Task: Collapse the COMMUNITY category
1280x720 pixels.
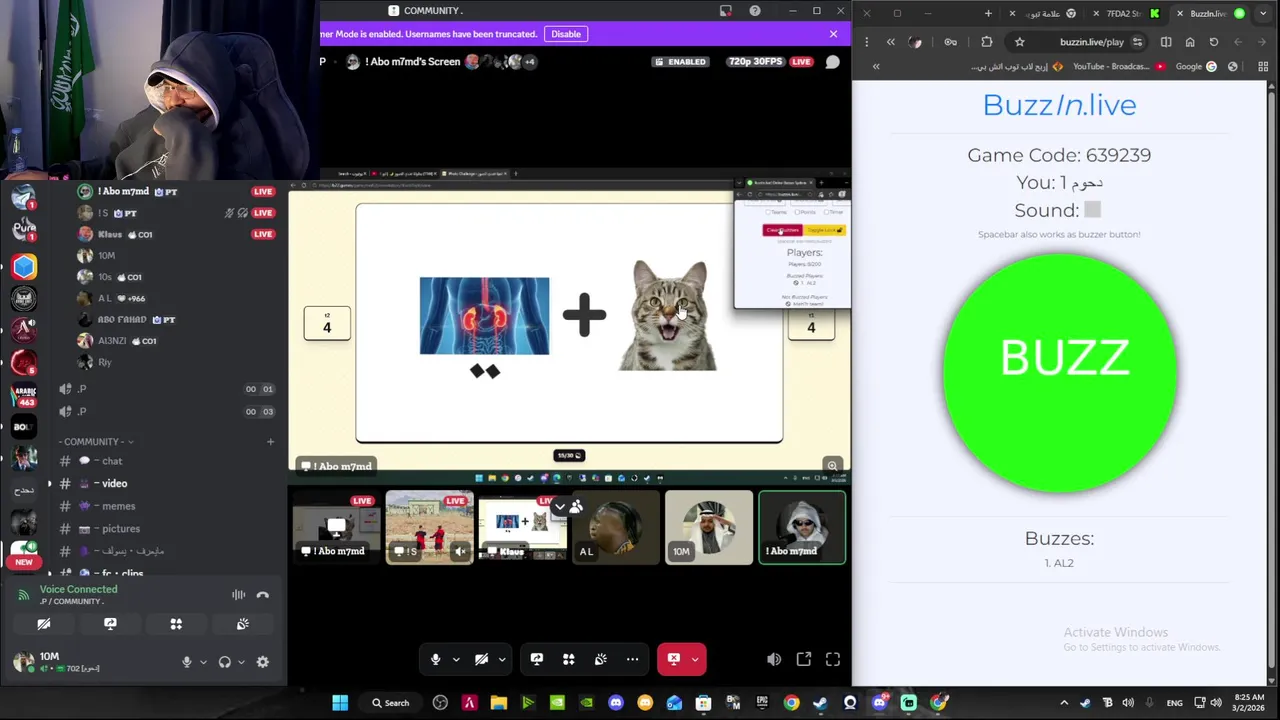Action: pyautogui.click(x=96, y=441)
